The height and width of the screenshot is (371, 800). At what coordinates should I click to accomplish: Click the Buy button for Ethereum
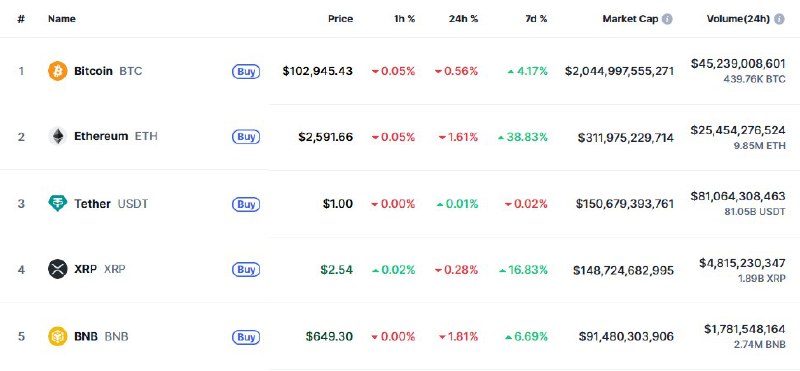pyautogui.click(x=246, y=137)
